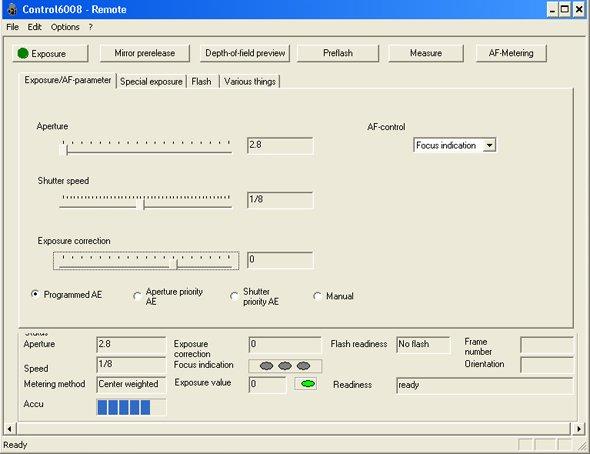Minimize the Control6008 window
The image size is (590, 454).
coord(552,9)
